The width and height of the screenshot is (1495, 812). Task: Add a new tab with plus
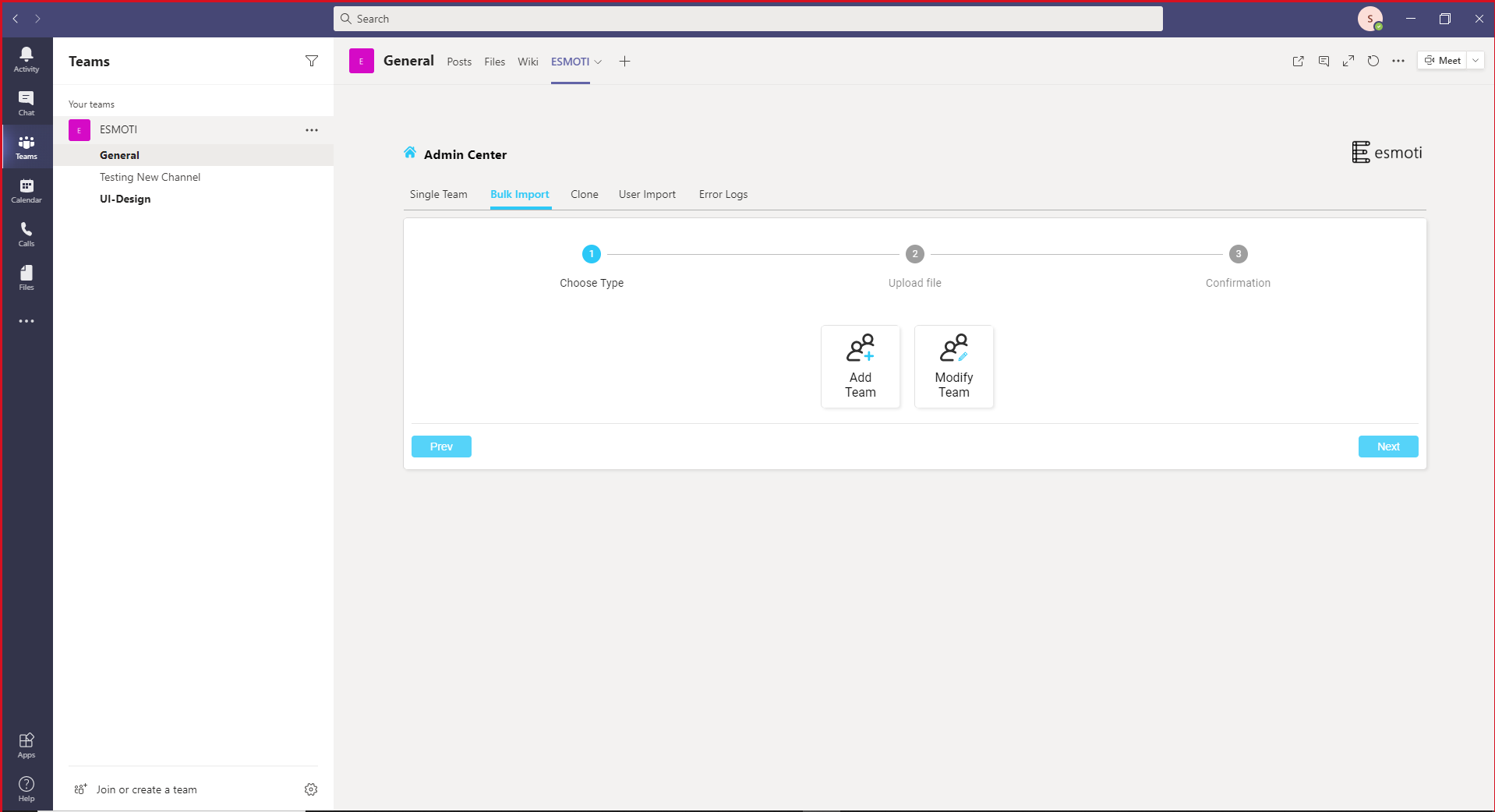click(x=624, y=62)
